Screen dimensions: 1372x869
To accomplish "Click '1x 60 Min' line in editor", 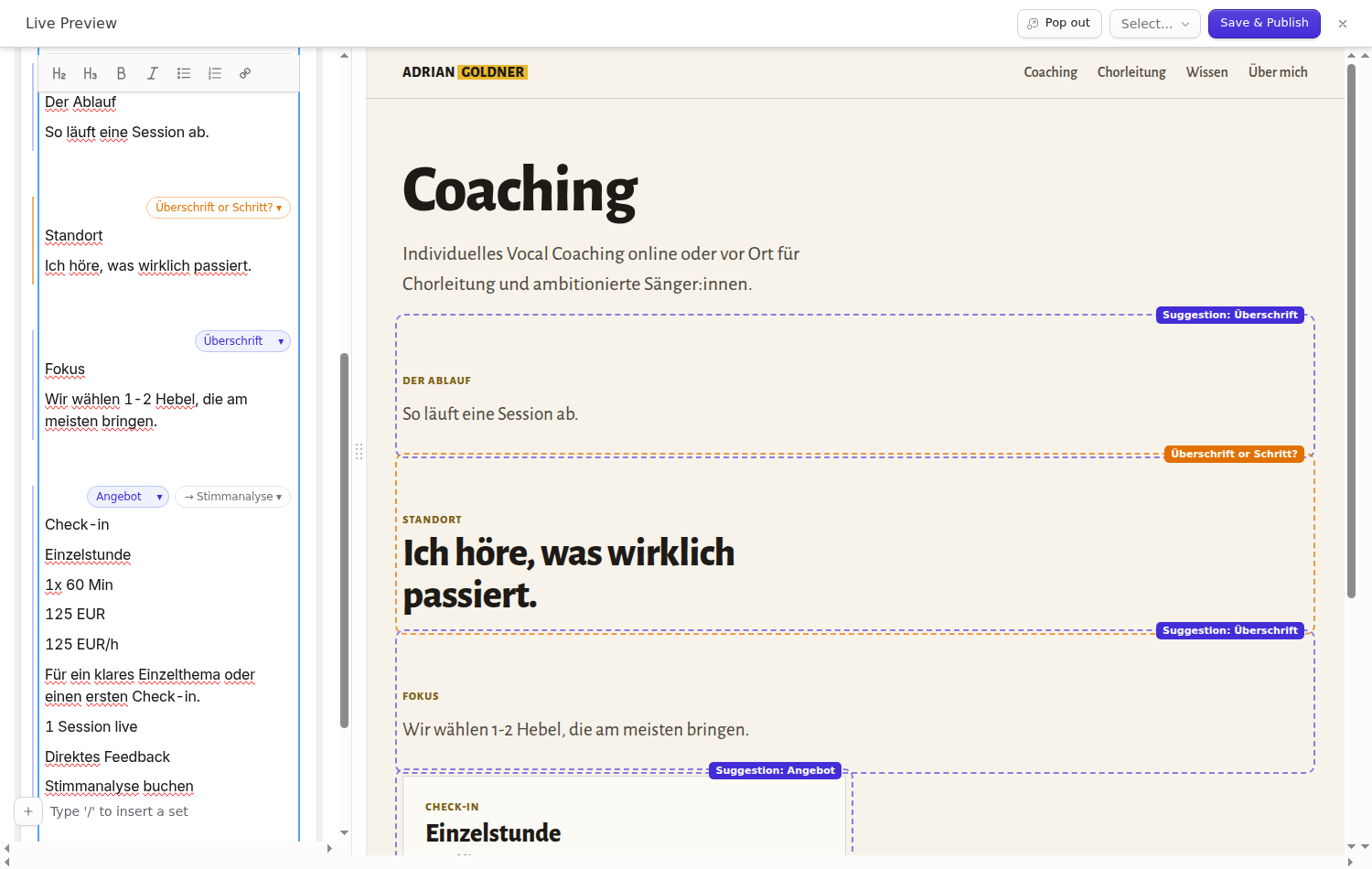I will [x=80, y=585].
